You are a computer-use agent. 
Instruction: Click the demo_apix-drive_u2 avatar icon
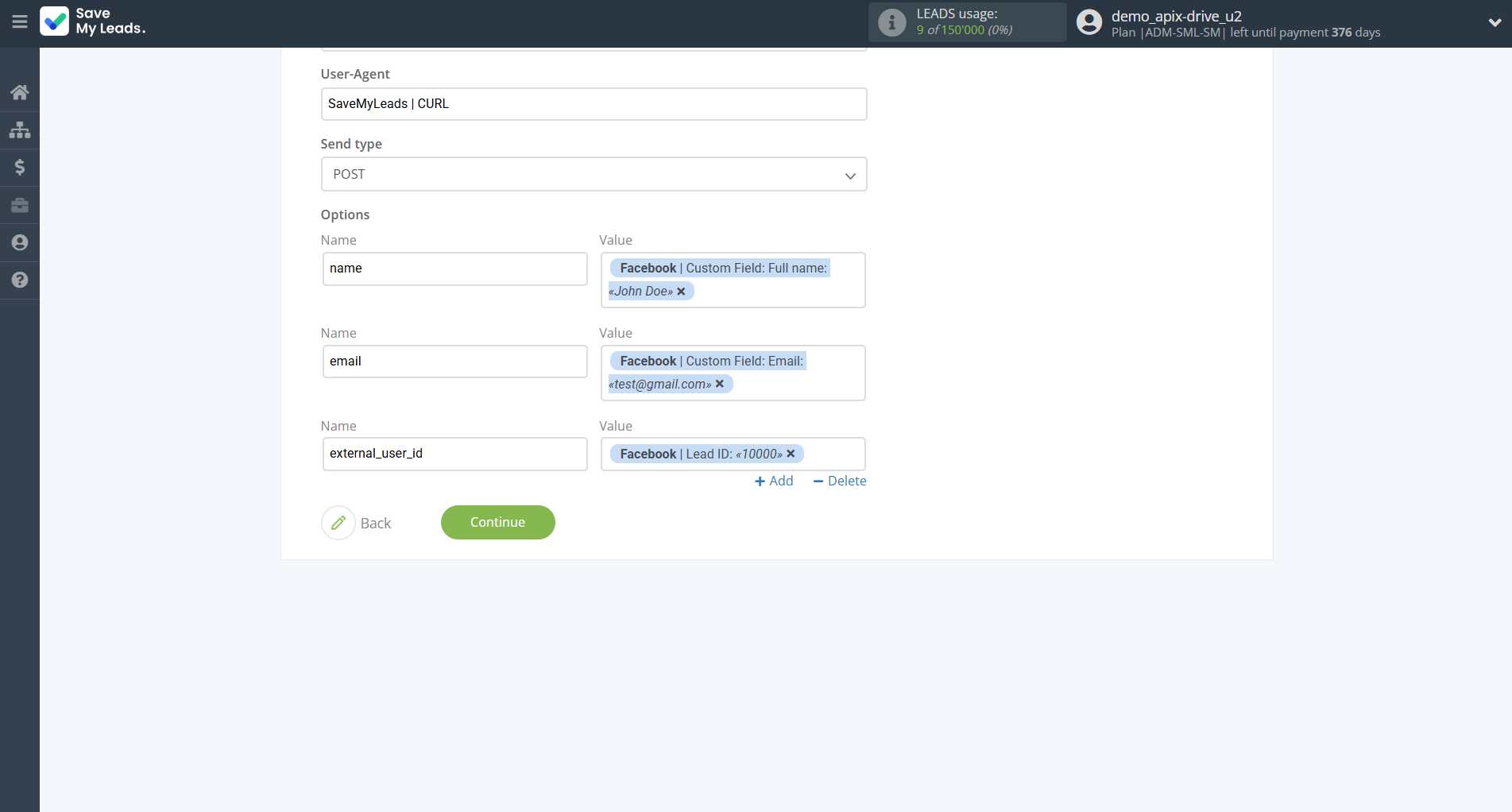pos(1089,21)
